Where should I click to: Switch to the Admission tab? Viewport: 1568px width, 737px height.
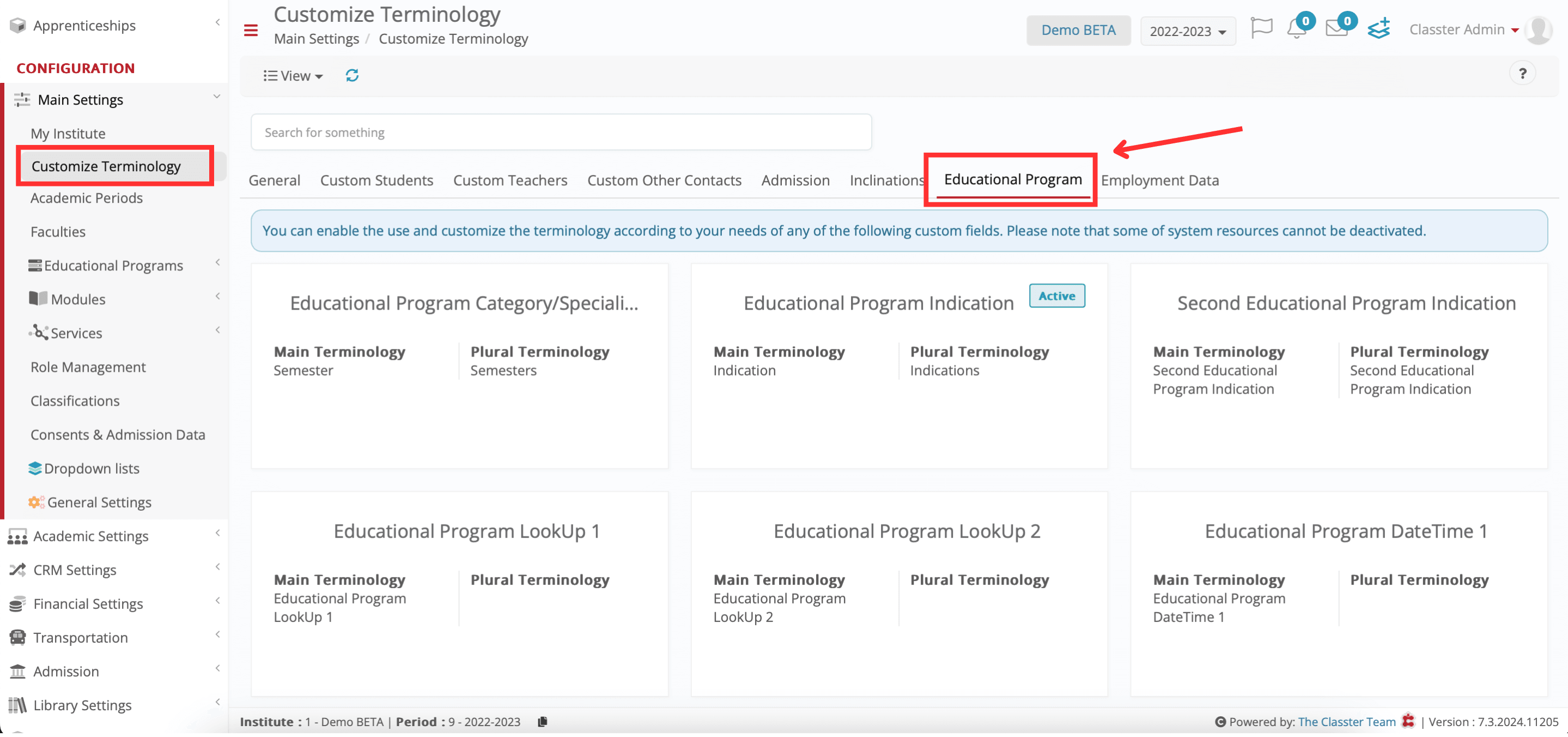(x=795, y=180)
